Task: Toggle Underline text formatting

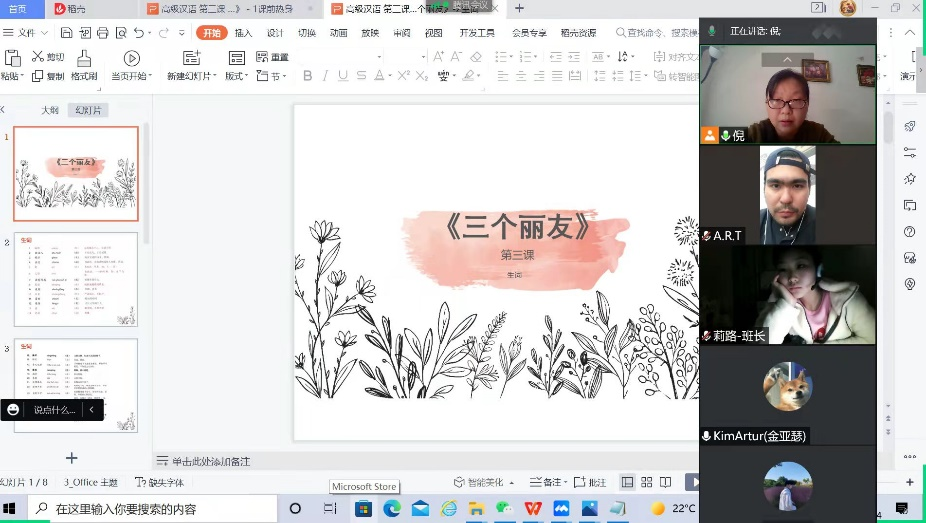Action: 343,76
